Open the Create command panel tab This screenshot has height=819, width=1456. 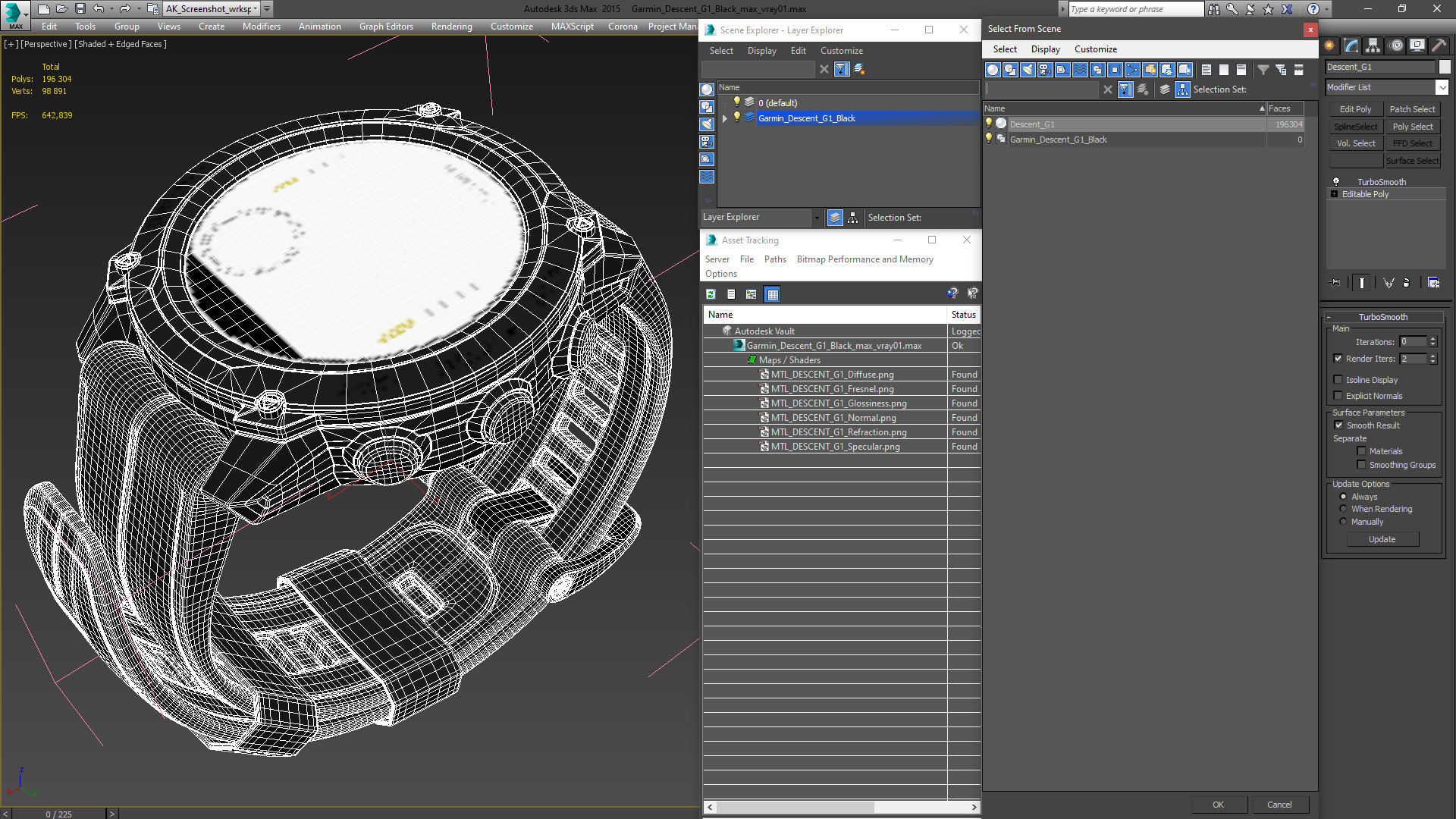coord(1329,45)
